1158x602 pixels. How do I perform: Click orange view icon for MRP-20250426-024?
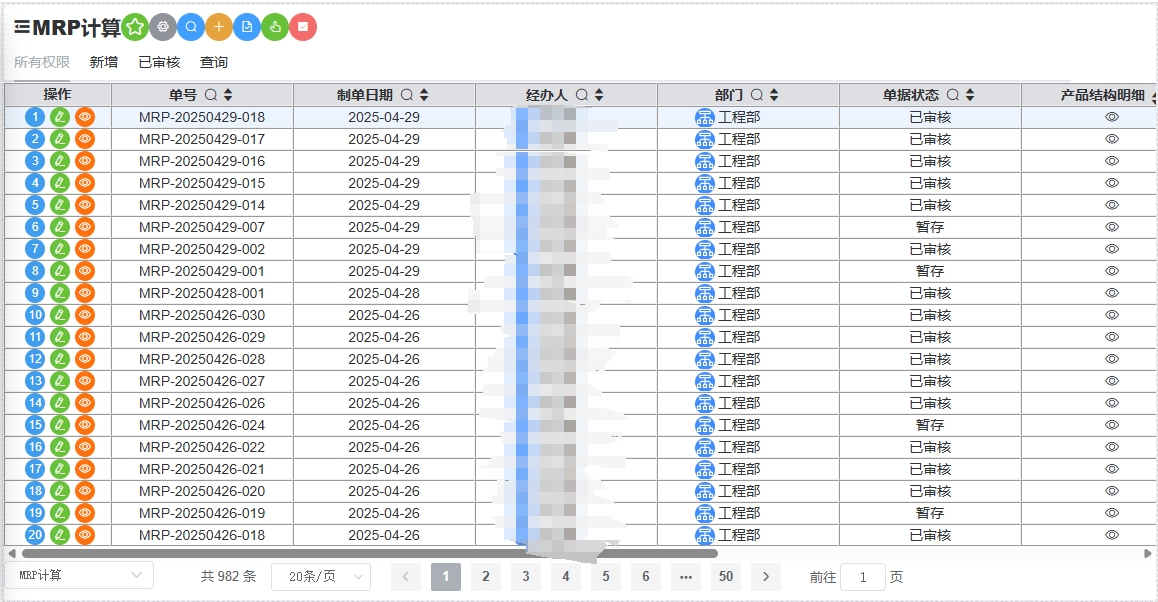[x=85, y=425]
